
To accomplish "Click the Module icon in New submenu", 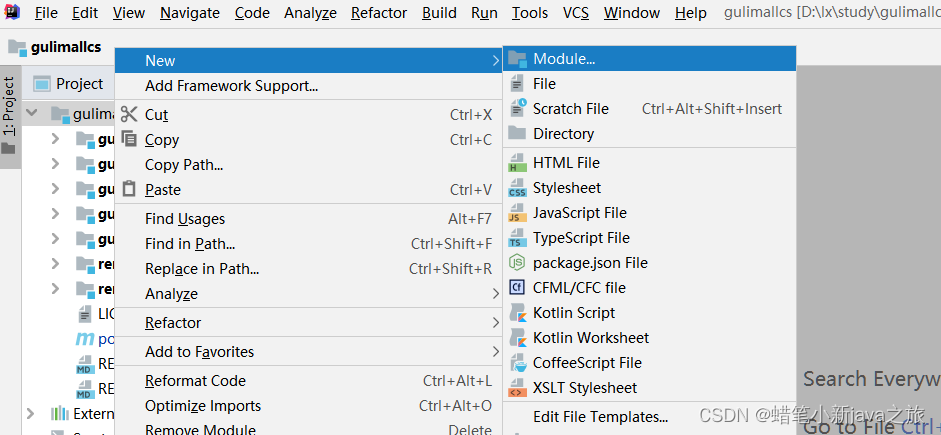I will [x=517, y=59].
